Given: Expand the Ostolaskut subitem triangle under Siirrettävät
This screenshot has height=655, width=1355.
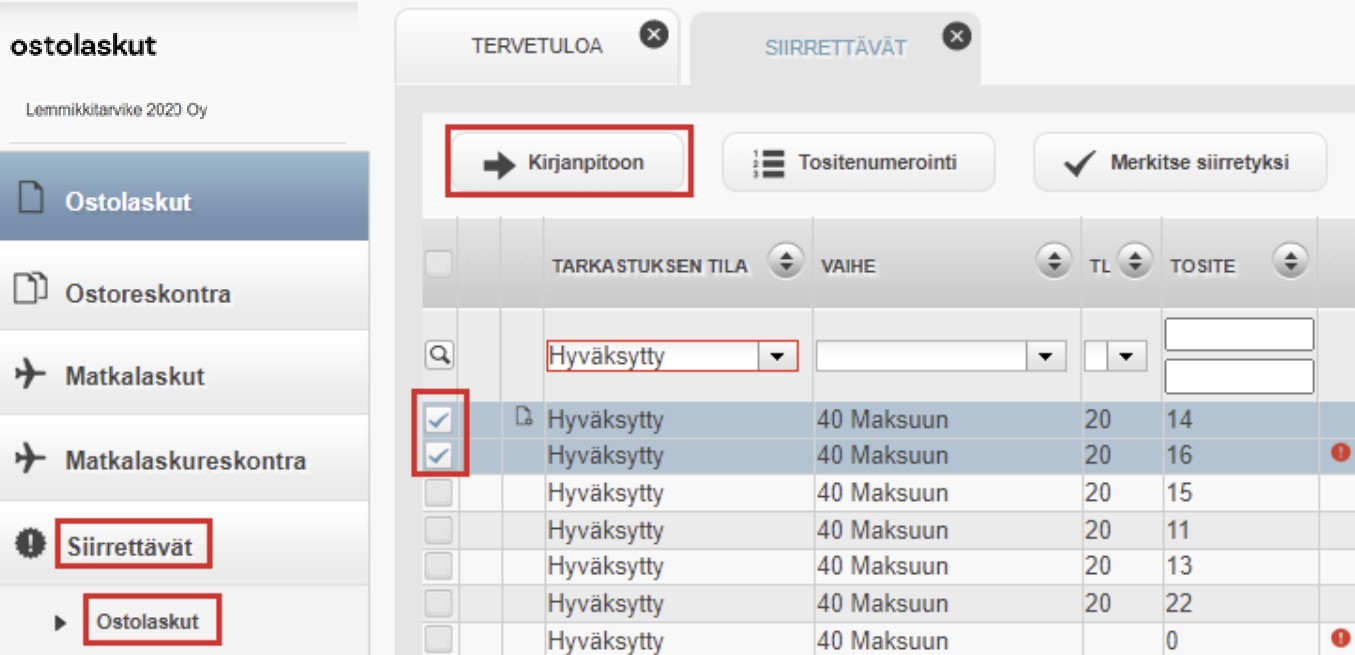Looking at the screenshot, I should click(x=60, y=622).
